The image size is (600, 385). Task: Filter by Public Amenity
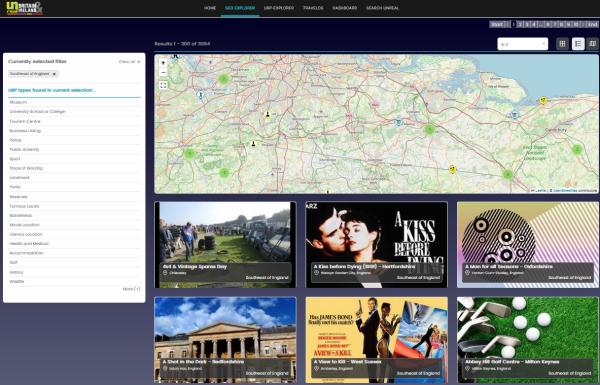(x=74, y=150)
